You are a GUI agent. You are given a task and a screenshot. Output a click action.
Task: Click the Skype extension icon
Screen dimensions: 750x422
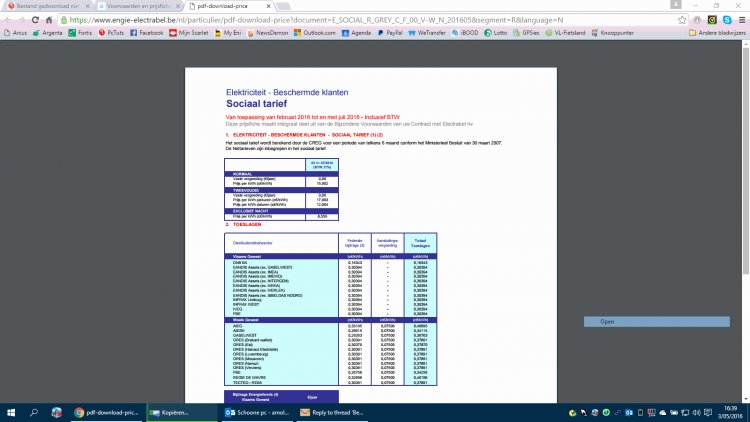[725, 19]
